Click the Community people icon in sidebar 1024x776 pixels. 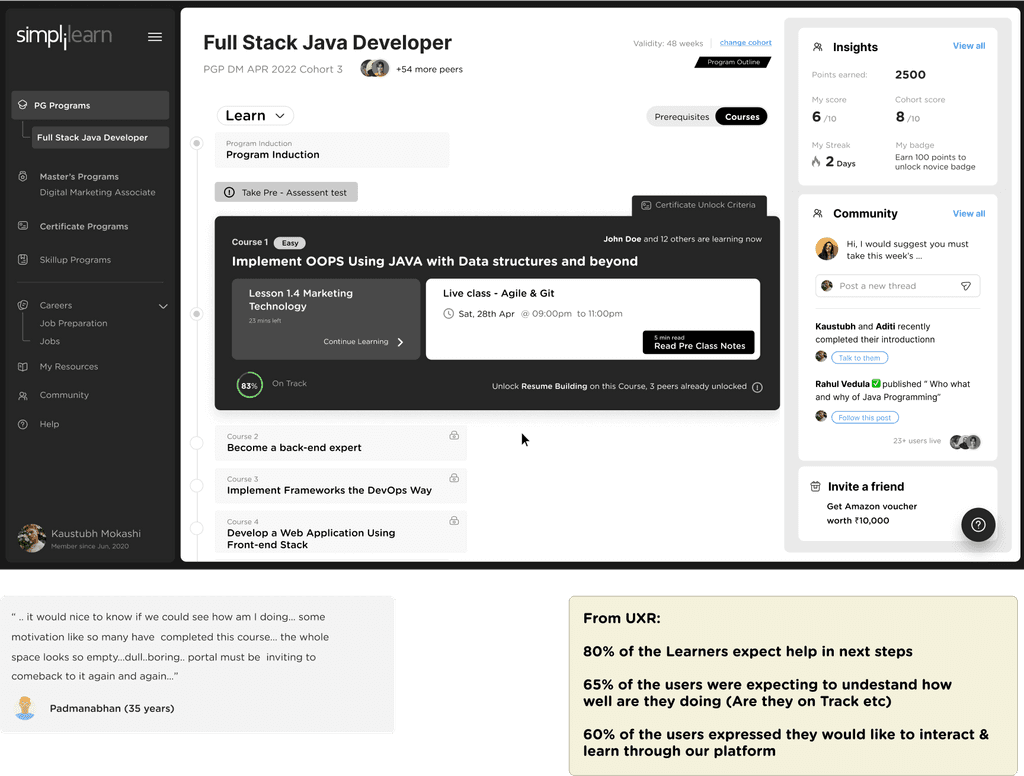coord(23,395)
